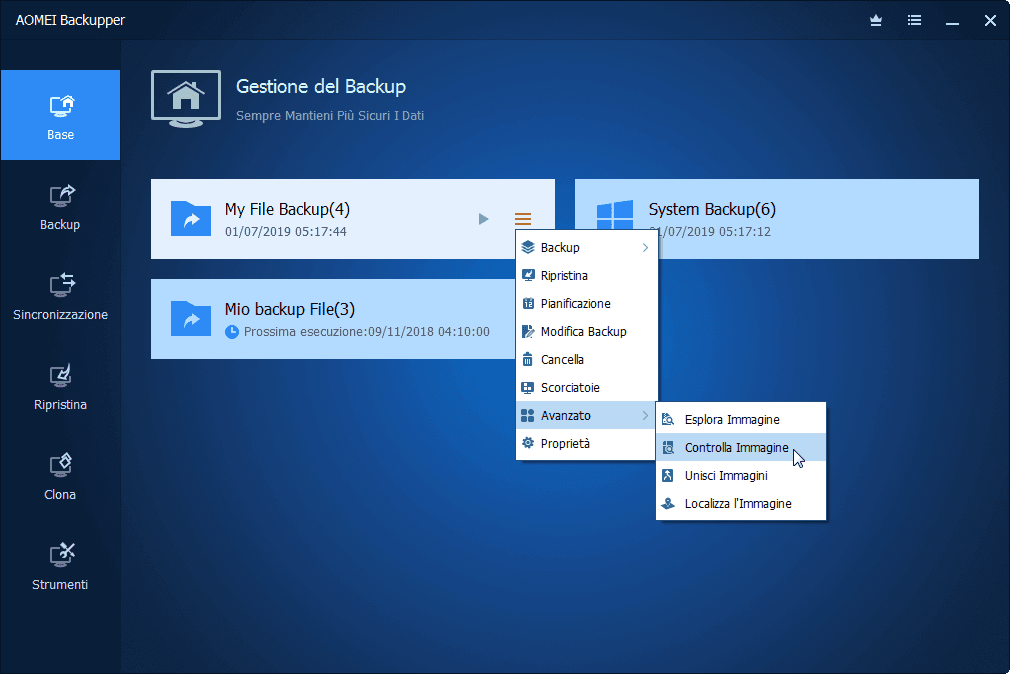
Task: Click the check icon beside Controlla Immagine
Action: point(668,448)
